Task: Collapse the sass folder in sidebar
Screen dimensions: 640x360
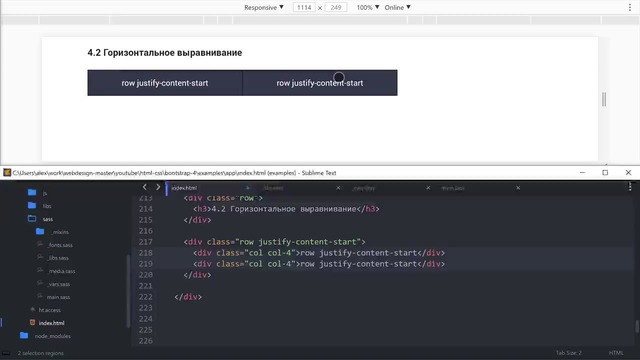Action: pos(48,219)
